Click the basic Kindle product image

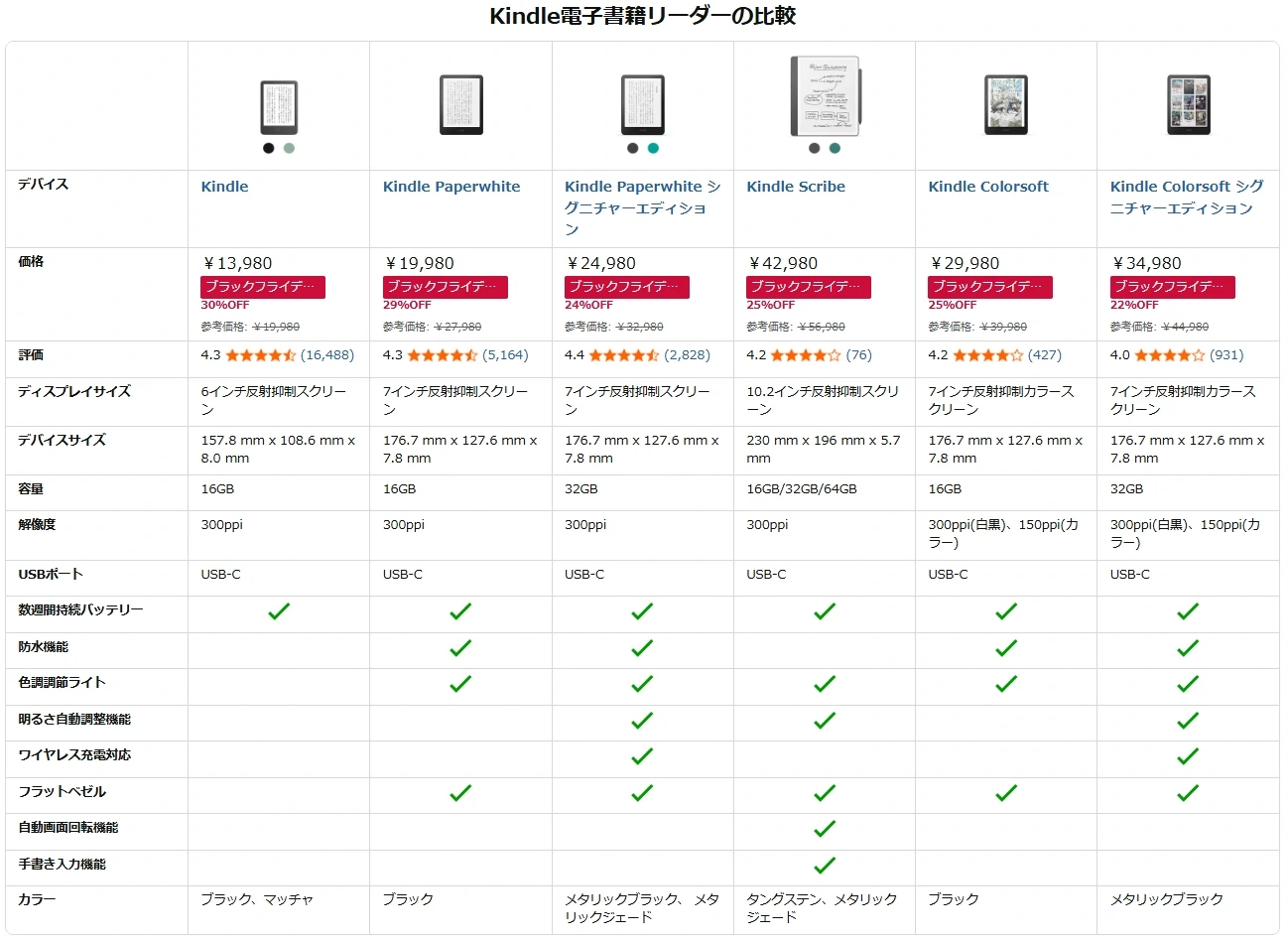tap(279, 107)
